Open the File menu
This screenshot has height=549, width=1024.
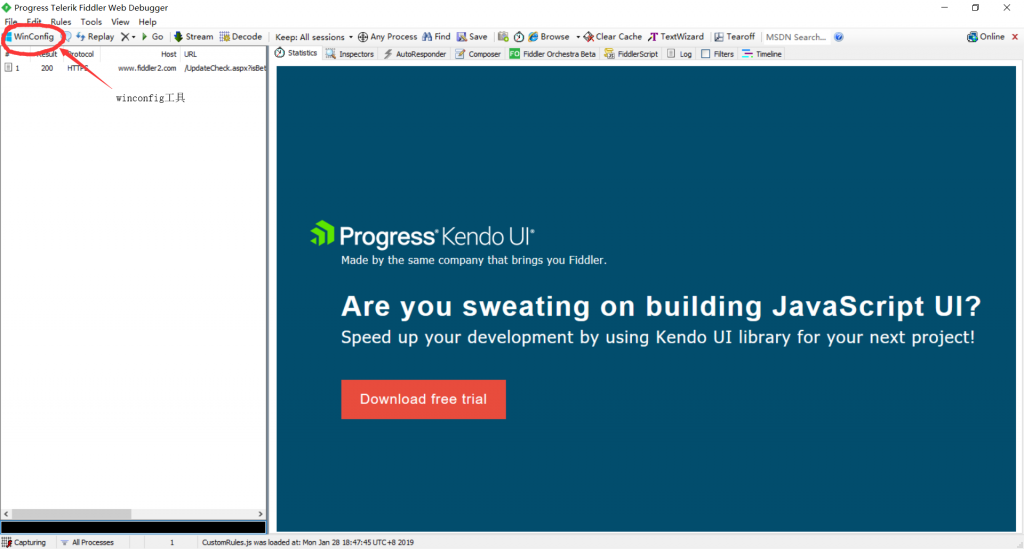coord(11,22)
